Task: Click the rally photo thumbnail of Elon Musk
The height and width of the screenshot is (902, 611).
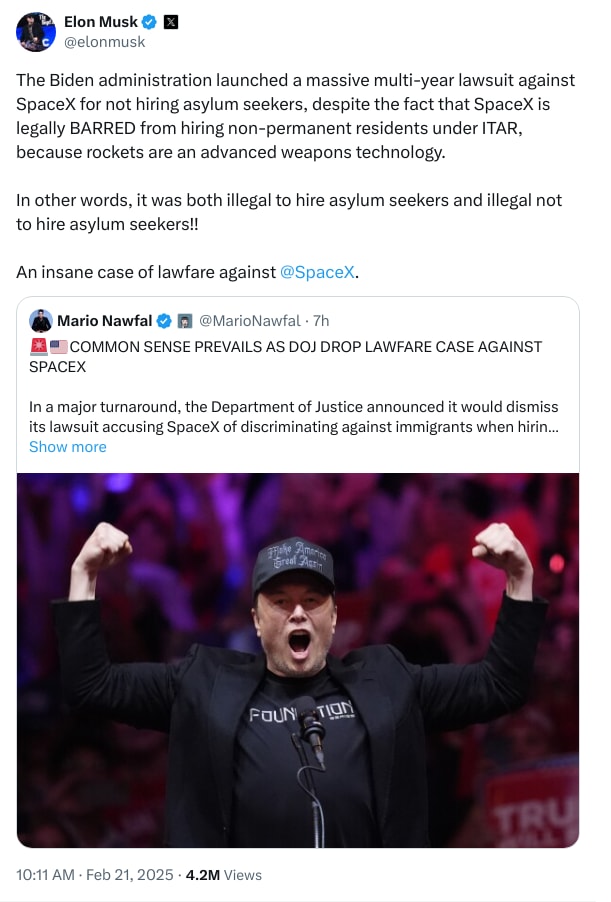Action: 298,660
